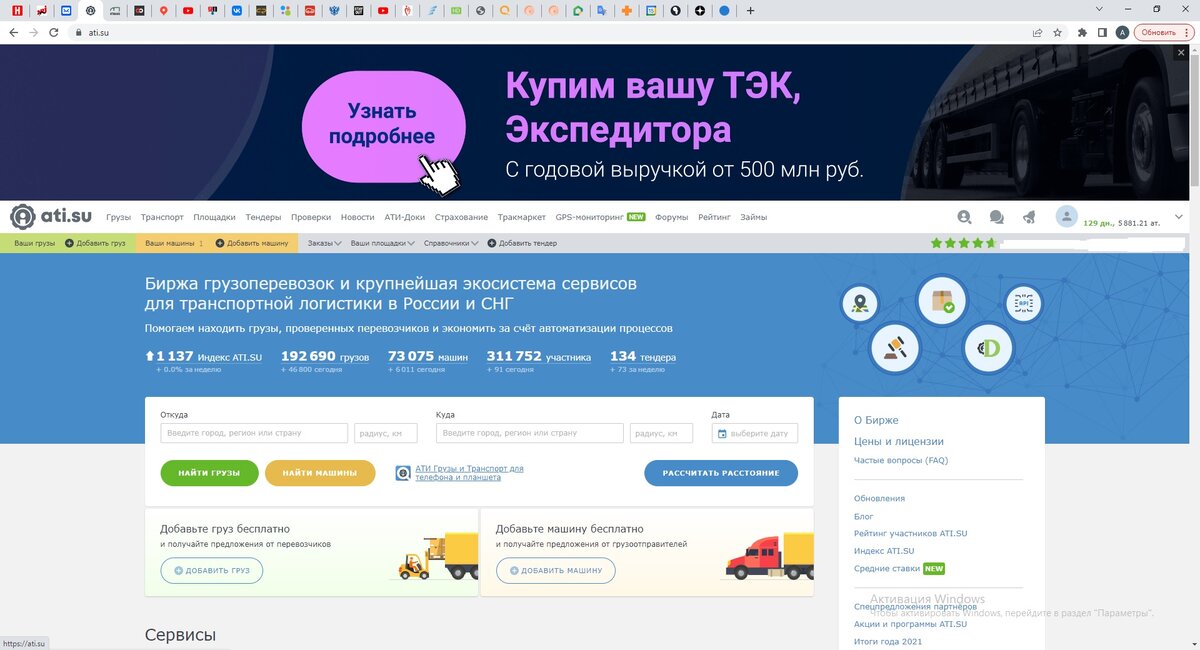Click the map route circle icon
Image resolution: width=1200 pixels, height=650 pixels.
[x=860, y=303]
